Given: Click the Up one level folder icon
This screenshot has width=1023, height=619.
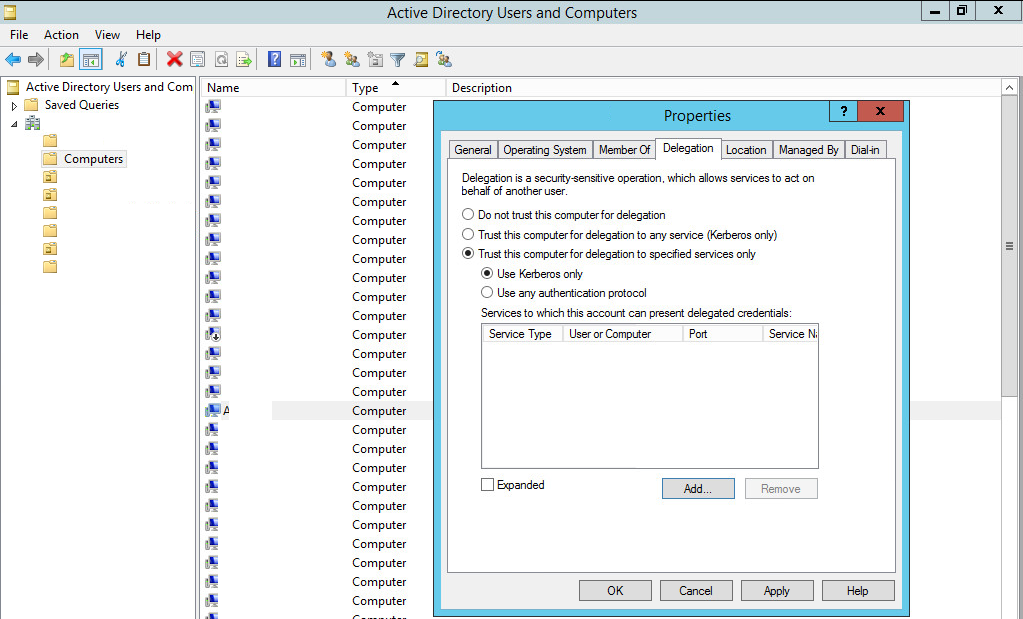Looking at the screenshot, I should [x=67, y=60].
